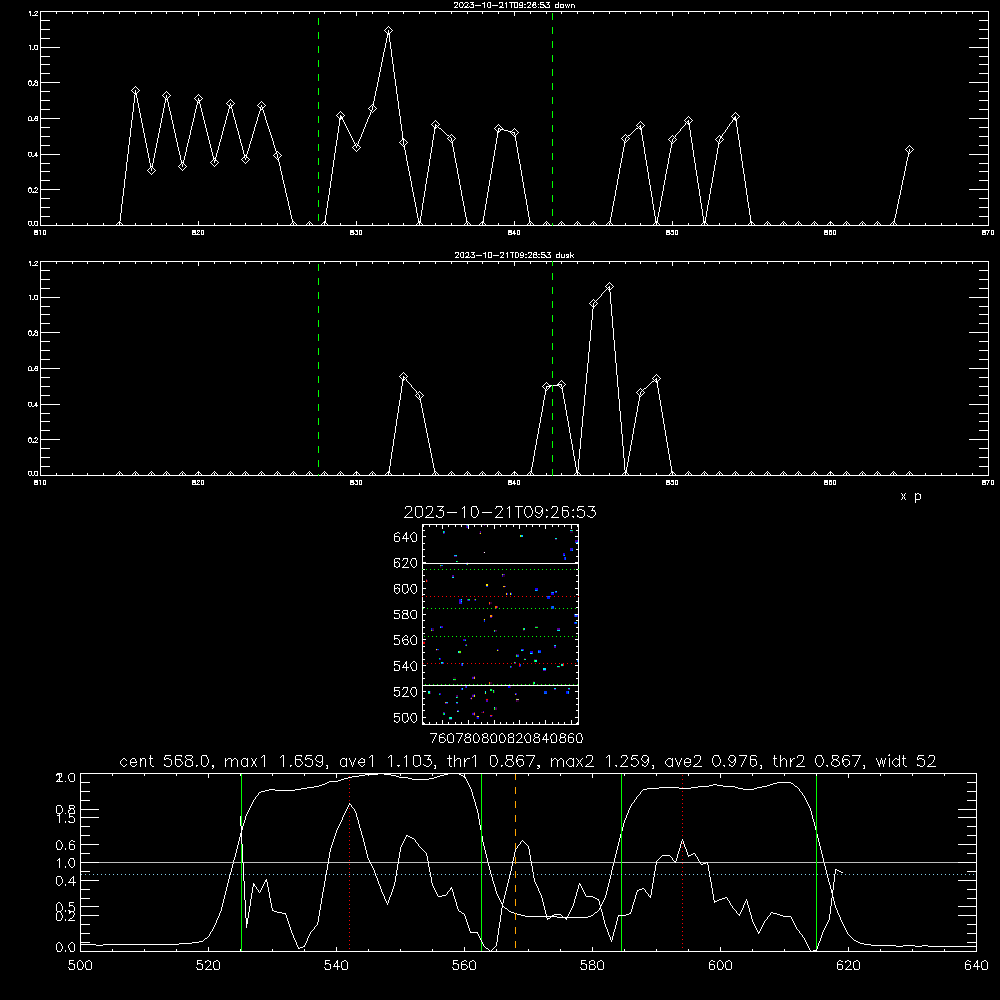Click the highest diamond marker in the dusk plot
Image resolution: width=1000 pixels, height=1000 pixels.
pyautogui.click(x=609, y=287)
